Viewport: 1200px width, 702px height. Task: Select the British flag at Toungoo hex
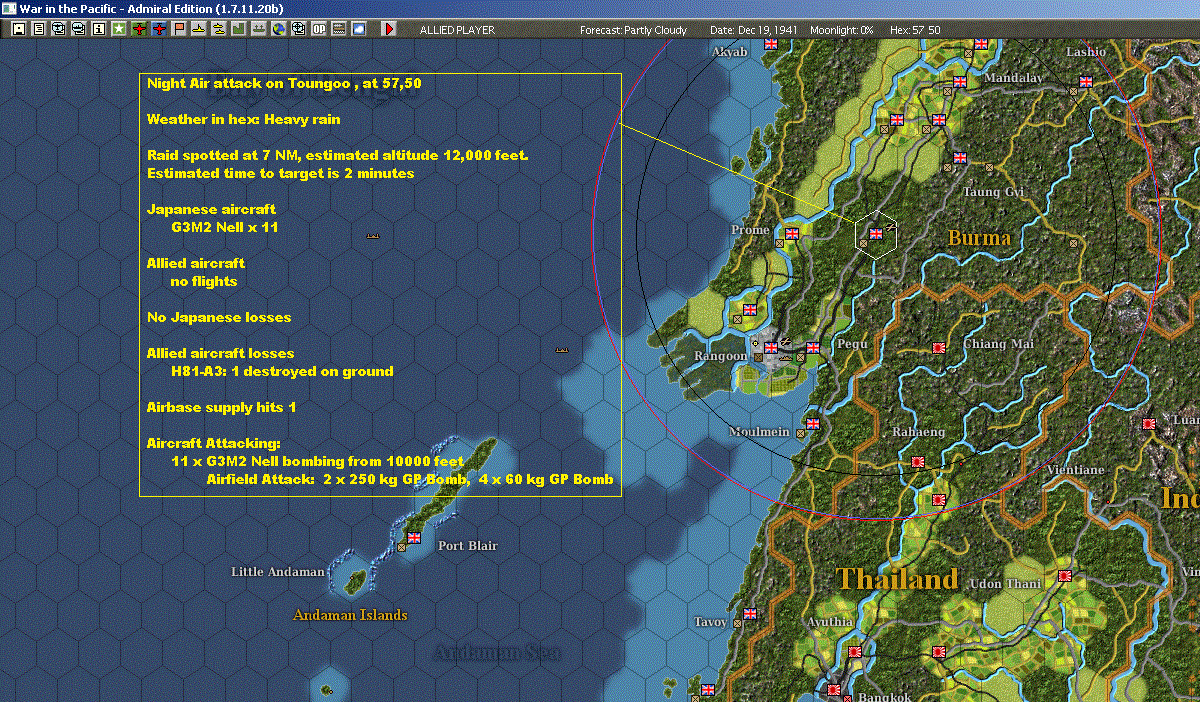tap(877, 233)
